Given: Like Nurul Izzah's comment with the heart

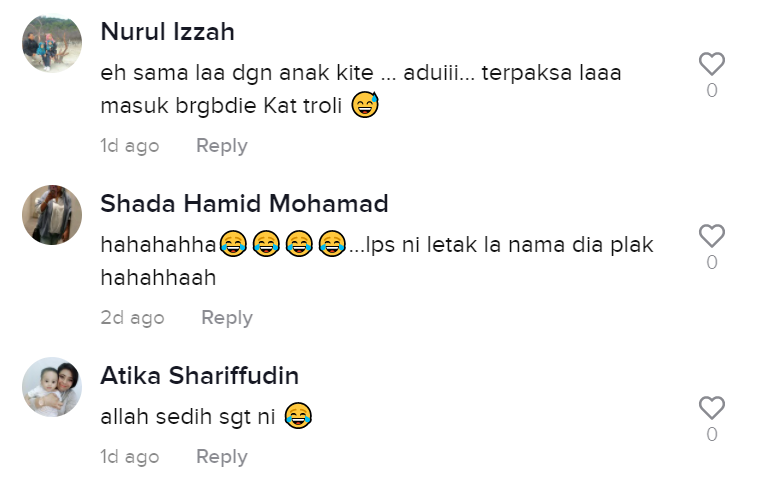Looking at the screenshot, I should coord(711,63).
